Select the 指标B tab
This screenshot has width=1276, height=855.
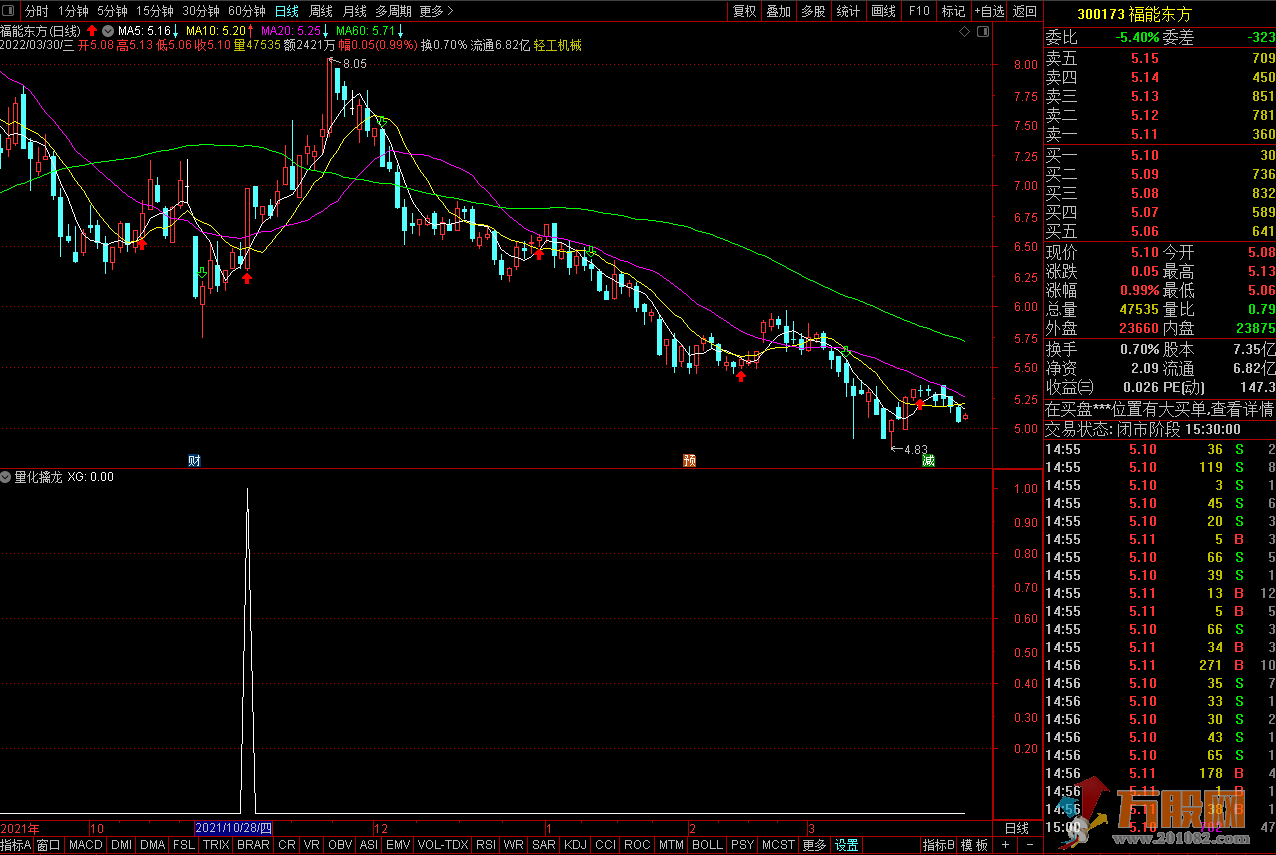click(x=939, y=845)
